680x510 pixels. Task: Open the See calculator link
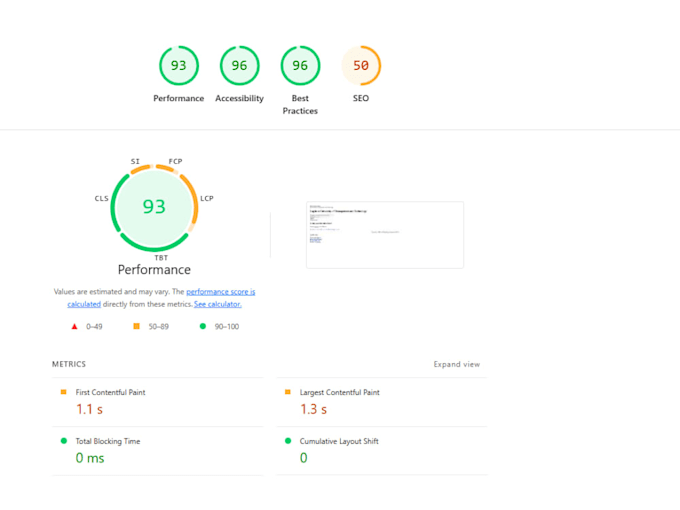[218, 304]
